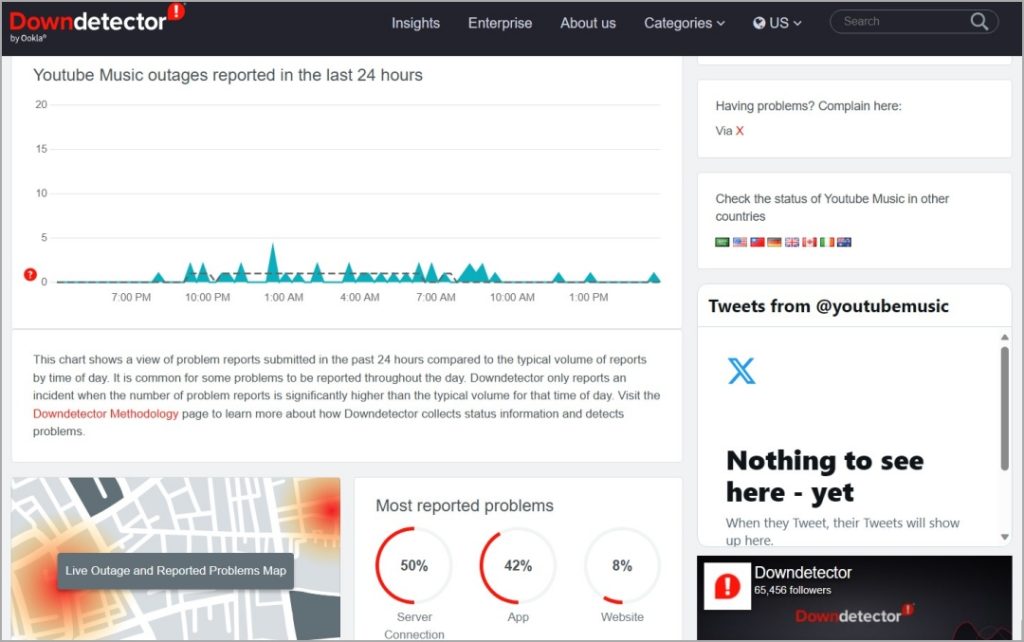The width and height of the screenshot is (1024, 642).
Task: Click the Most reported problems heading
Action: (x=464, y=506)
